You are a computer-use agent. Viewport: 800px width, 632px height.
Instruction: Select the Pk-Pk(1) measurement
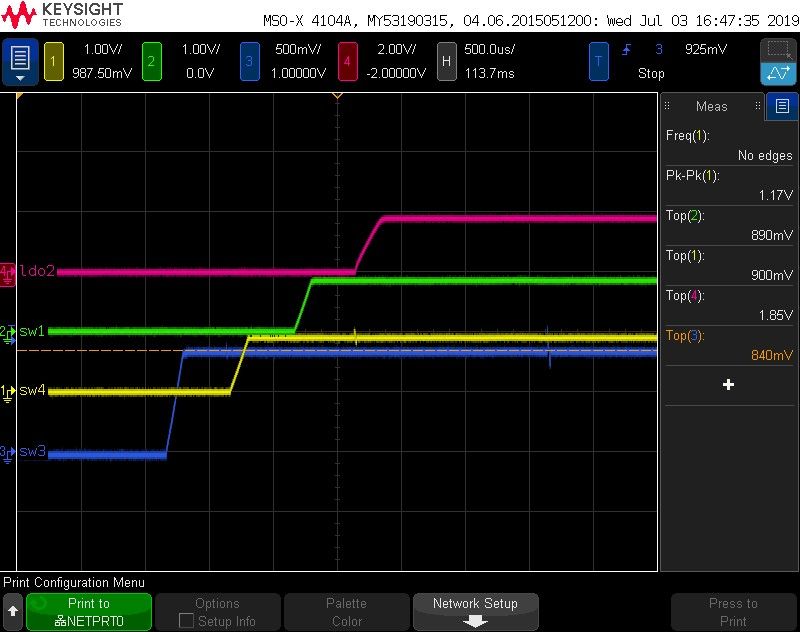click(729, 186)
